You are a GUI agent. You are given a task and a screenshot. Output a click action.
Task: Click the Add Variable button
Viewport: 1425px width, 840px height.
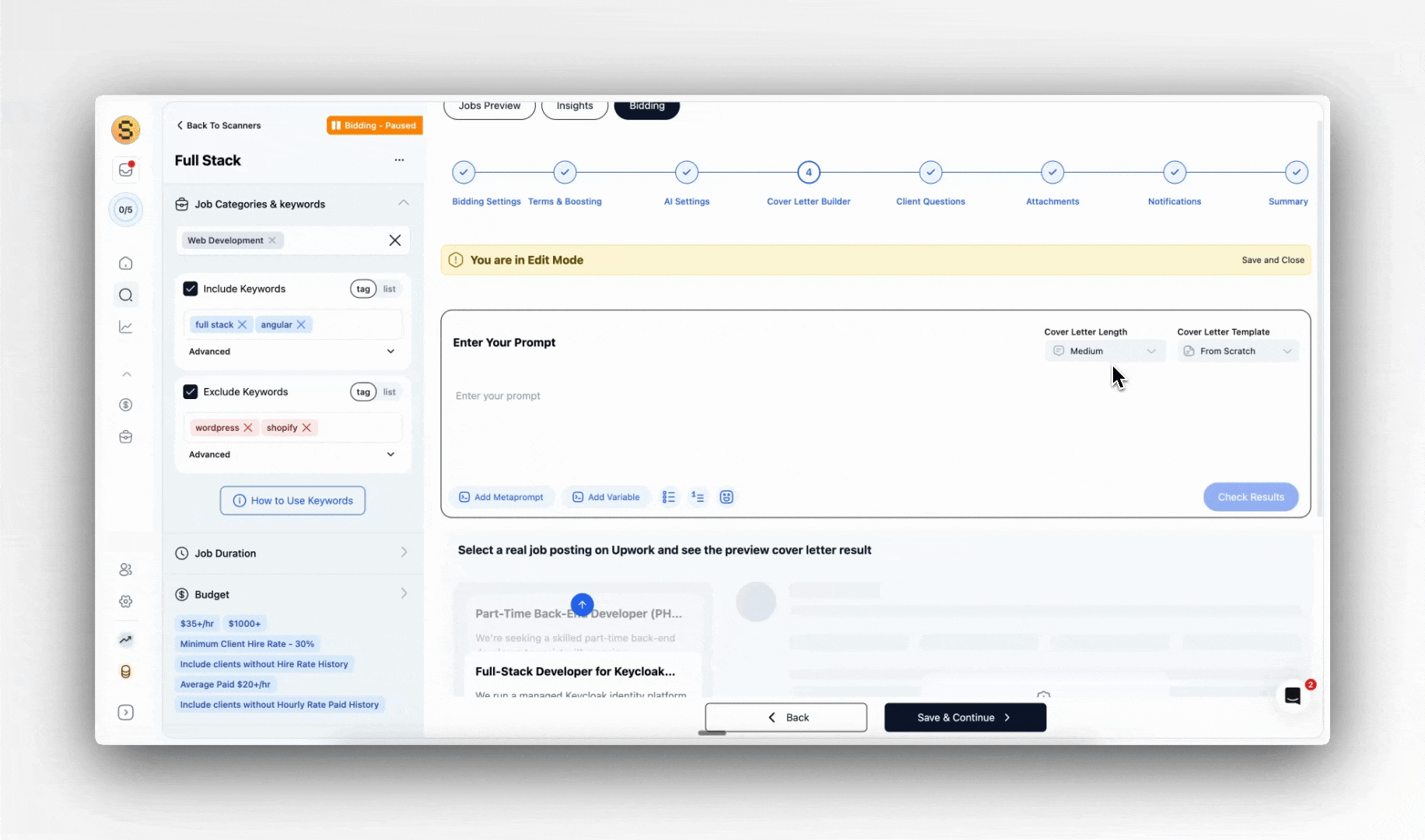coord(606,497)
